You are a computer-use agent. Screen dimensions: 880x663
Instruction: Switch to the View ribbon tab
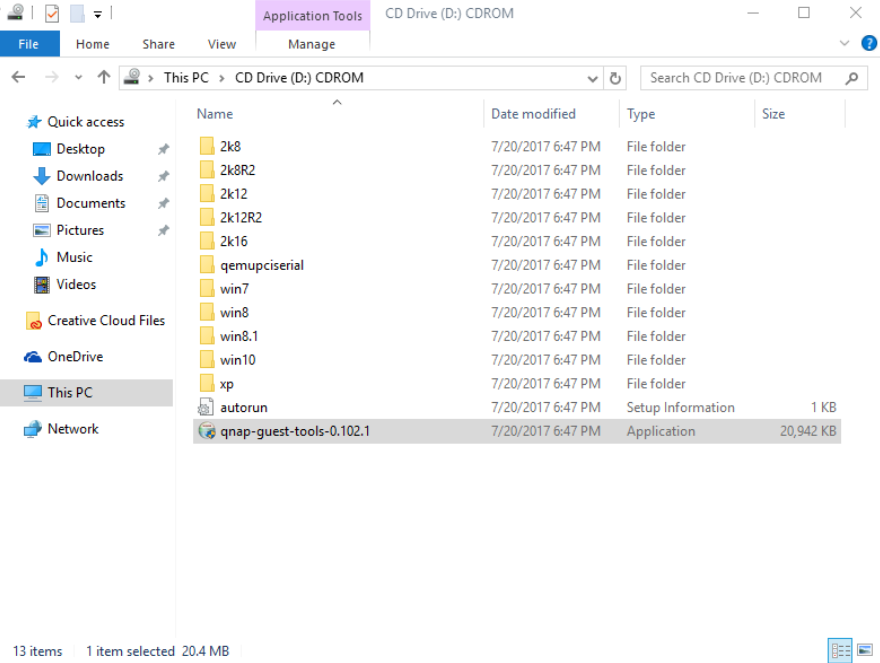[x=222, y=44]
